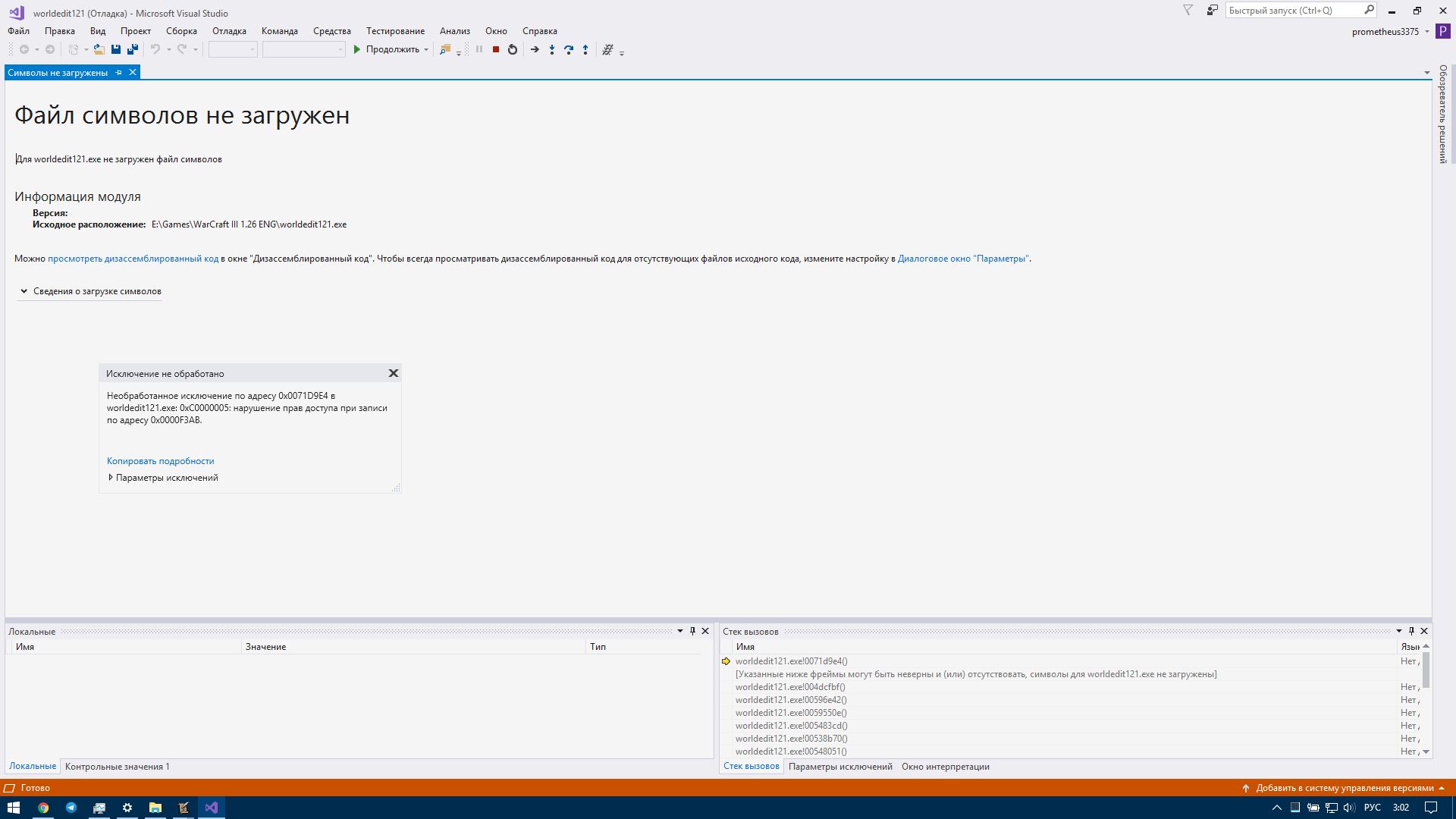Switch to Параметры исключений bottom tab
Viewport: 1456px width, 819px height.
click(x=840, y=767)
